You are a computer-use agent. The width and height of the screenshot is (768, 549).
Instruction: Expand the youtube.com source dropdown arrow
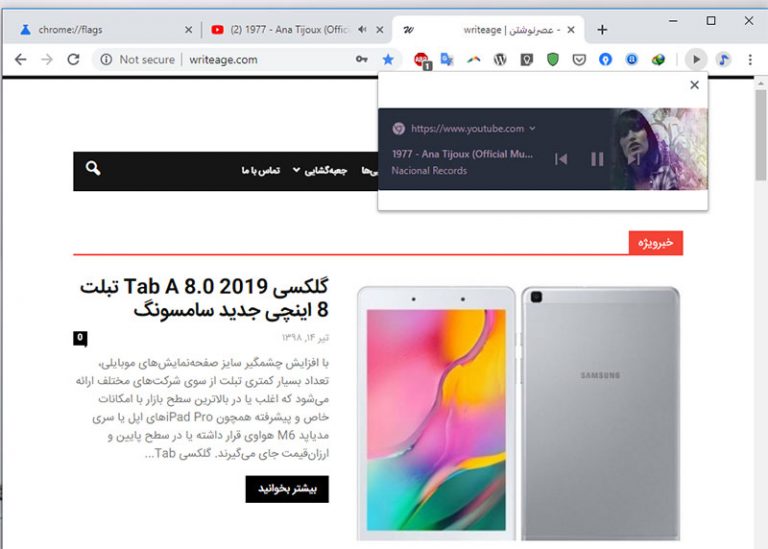[x=532, y=128]
